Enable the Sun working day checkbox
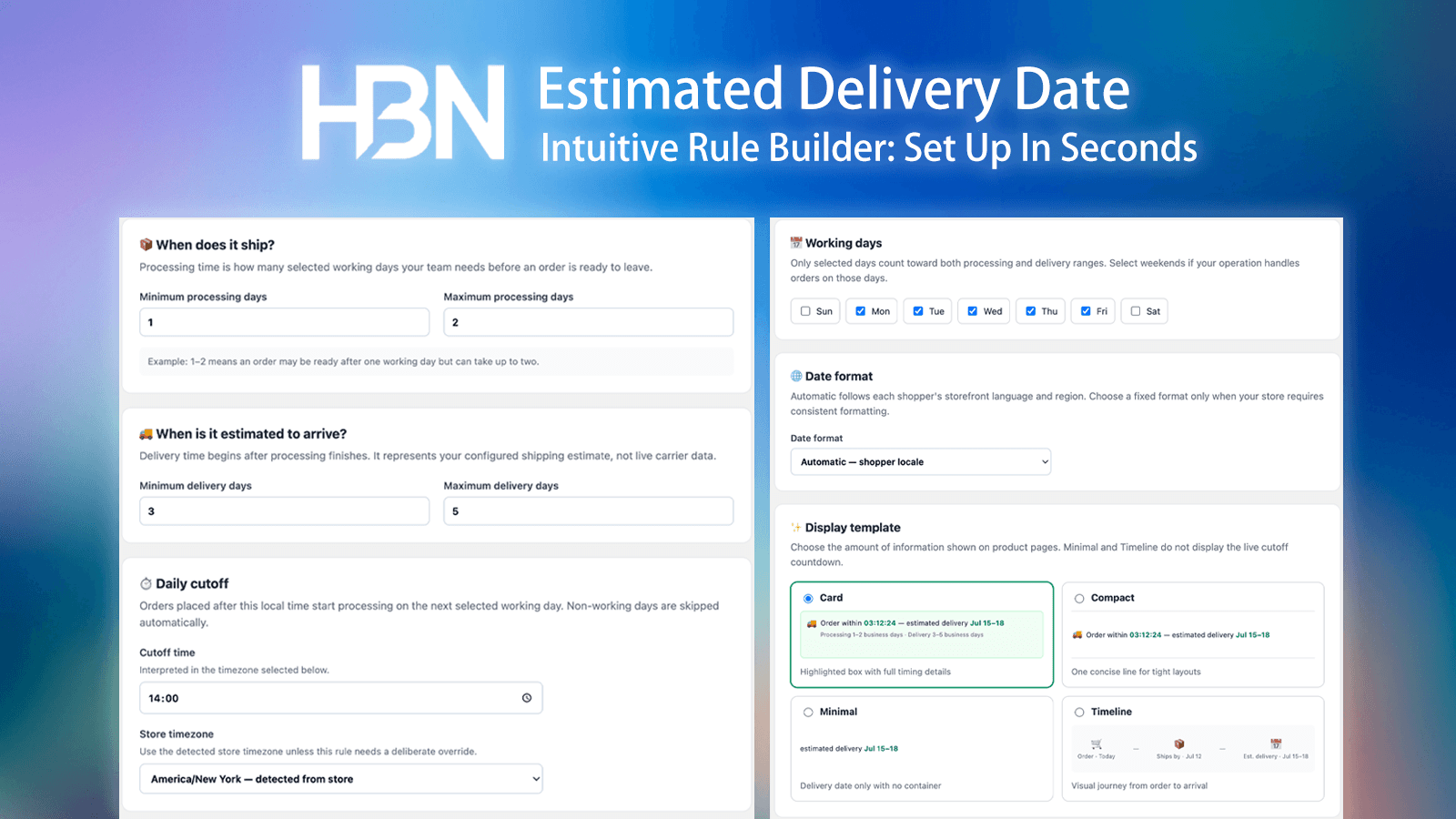This screenshot has width=1456, height=819. [x=805, y=311]
